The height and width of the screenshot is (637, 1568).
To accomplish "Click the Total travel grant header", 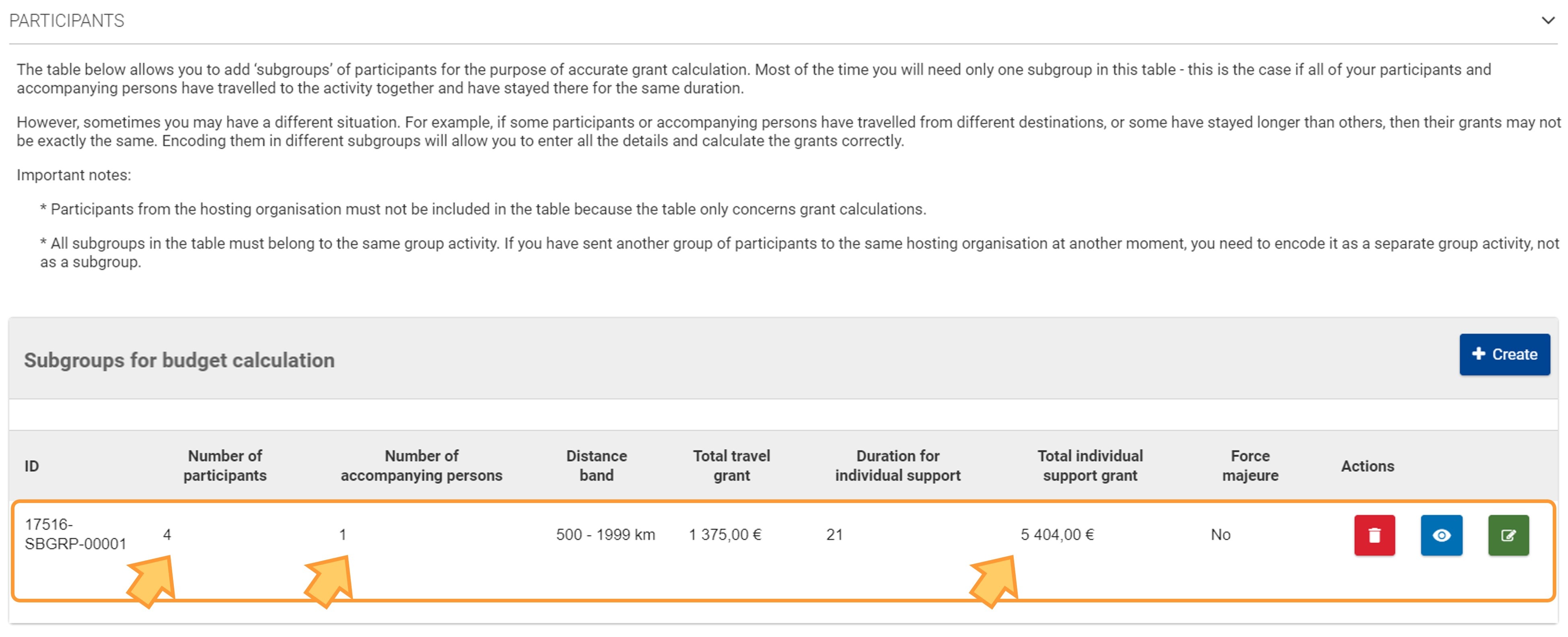I will tap(731, 466).
